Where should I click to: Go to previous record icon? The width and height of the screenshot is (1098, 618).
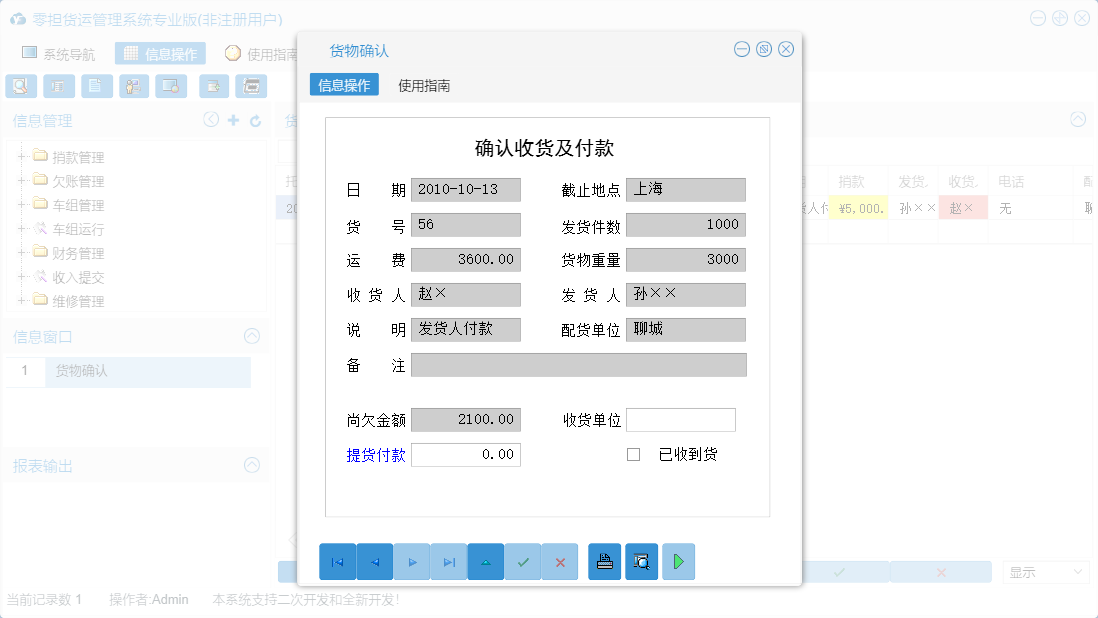(x=375, y=561)
